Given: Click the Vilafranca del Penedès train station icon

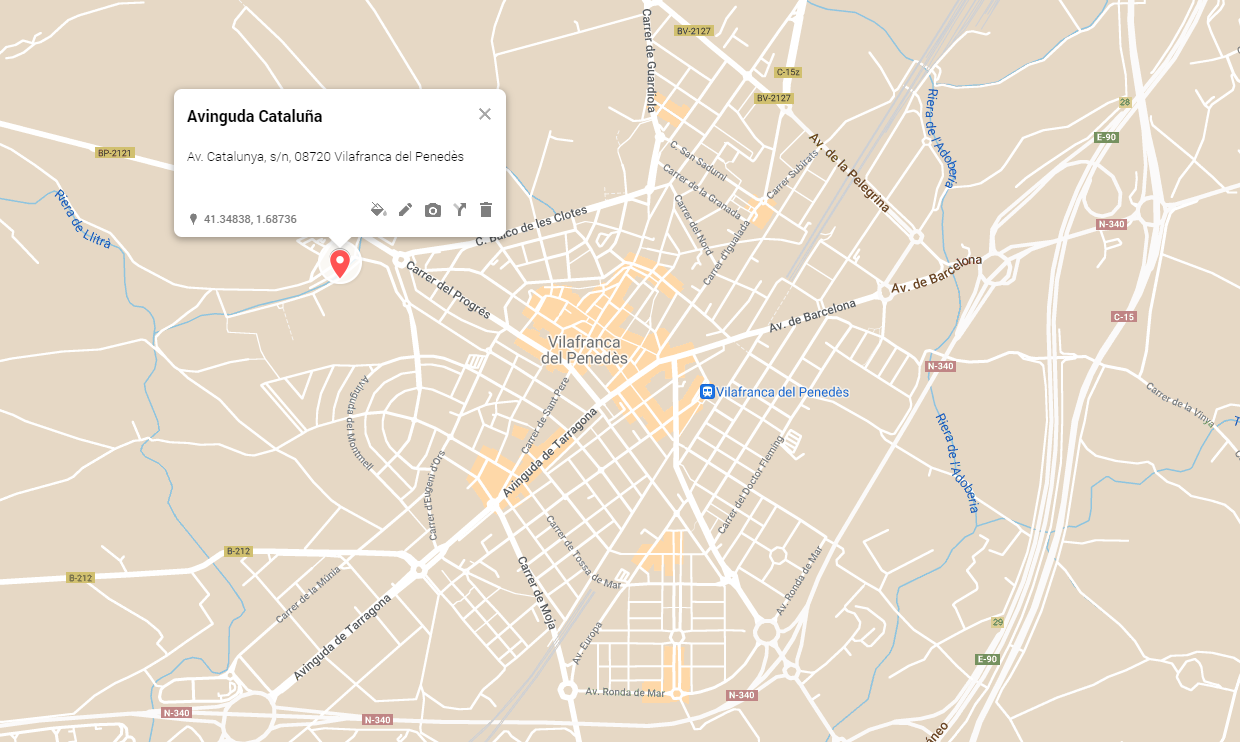Looking at the screenshot, I should pyautogui.click(x=707, y=392).
